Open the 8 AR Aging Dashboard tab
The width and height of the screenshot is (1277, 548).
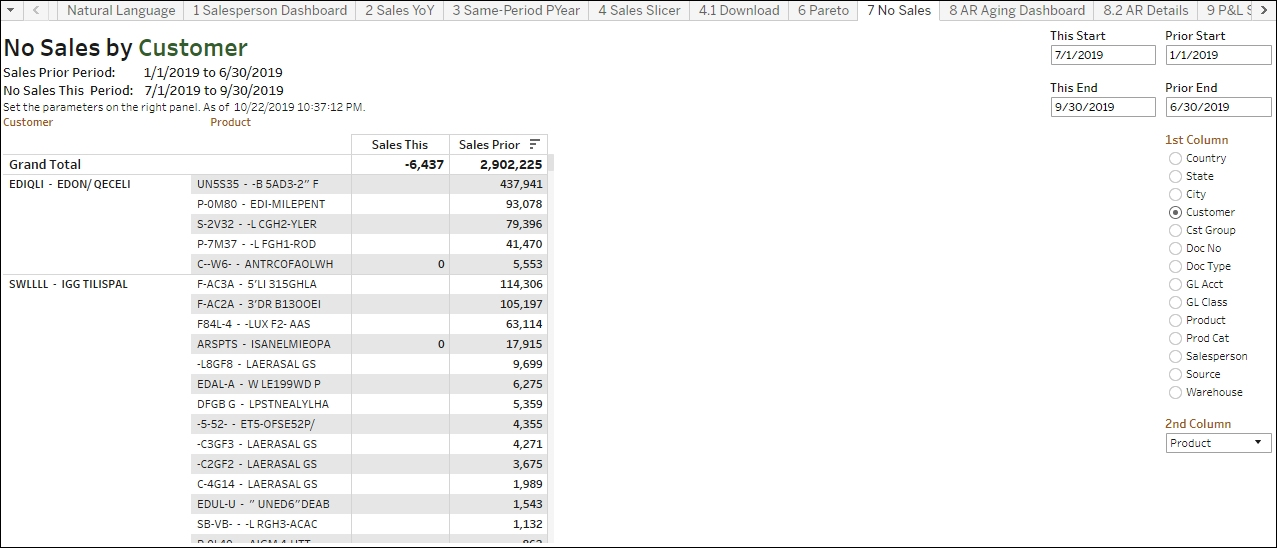point(1016,10)
